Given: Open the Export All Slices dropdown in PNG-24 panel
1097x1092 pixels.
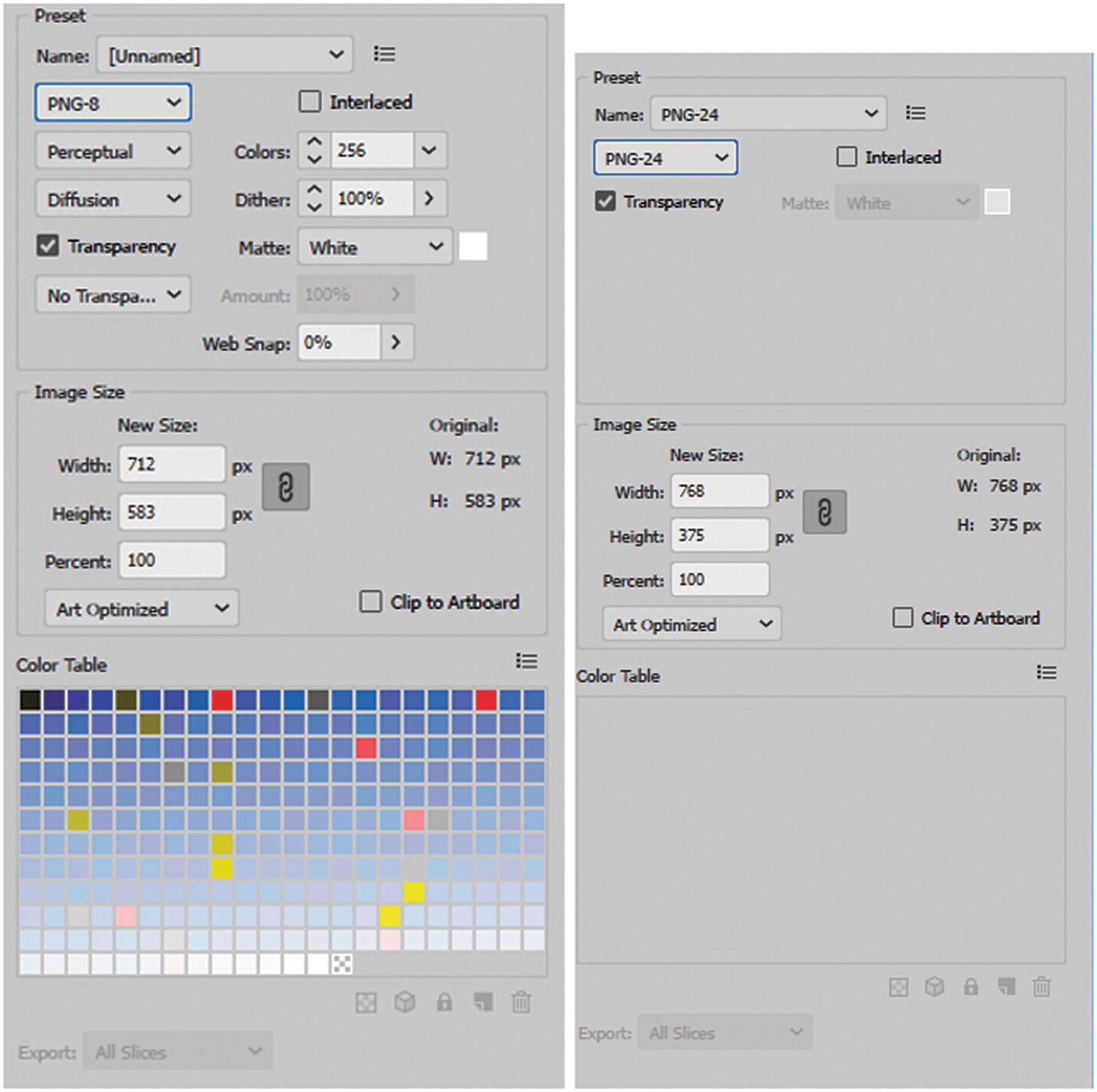Looking at the screenshot, I should tap(726, 1032).
